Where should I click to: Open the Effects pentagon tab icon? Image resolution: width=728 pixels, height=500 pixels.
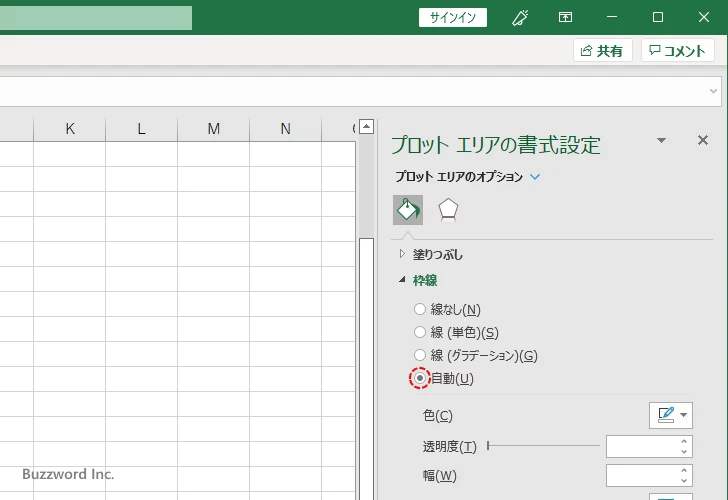click(448, 210)
